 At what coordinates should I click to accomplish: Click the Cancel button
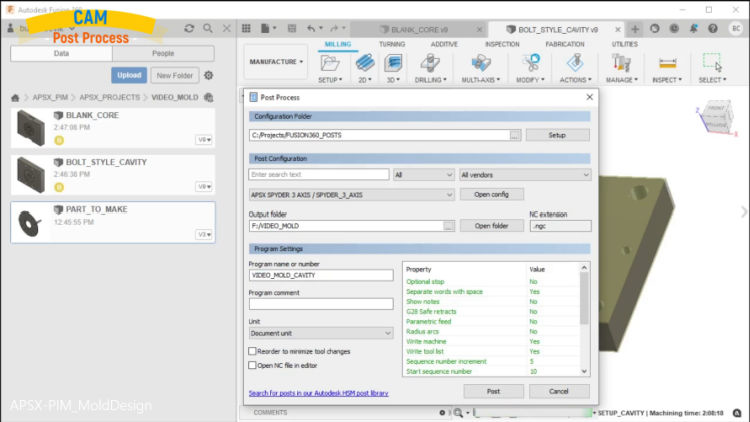click(559, 391)
